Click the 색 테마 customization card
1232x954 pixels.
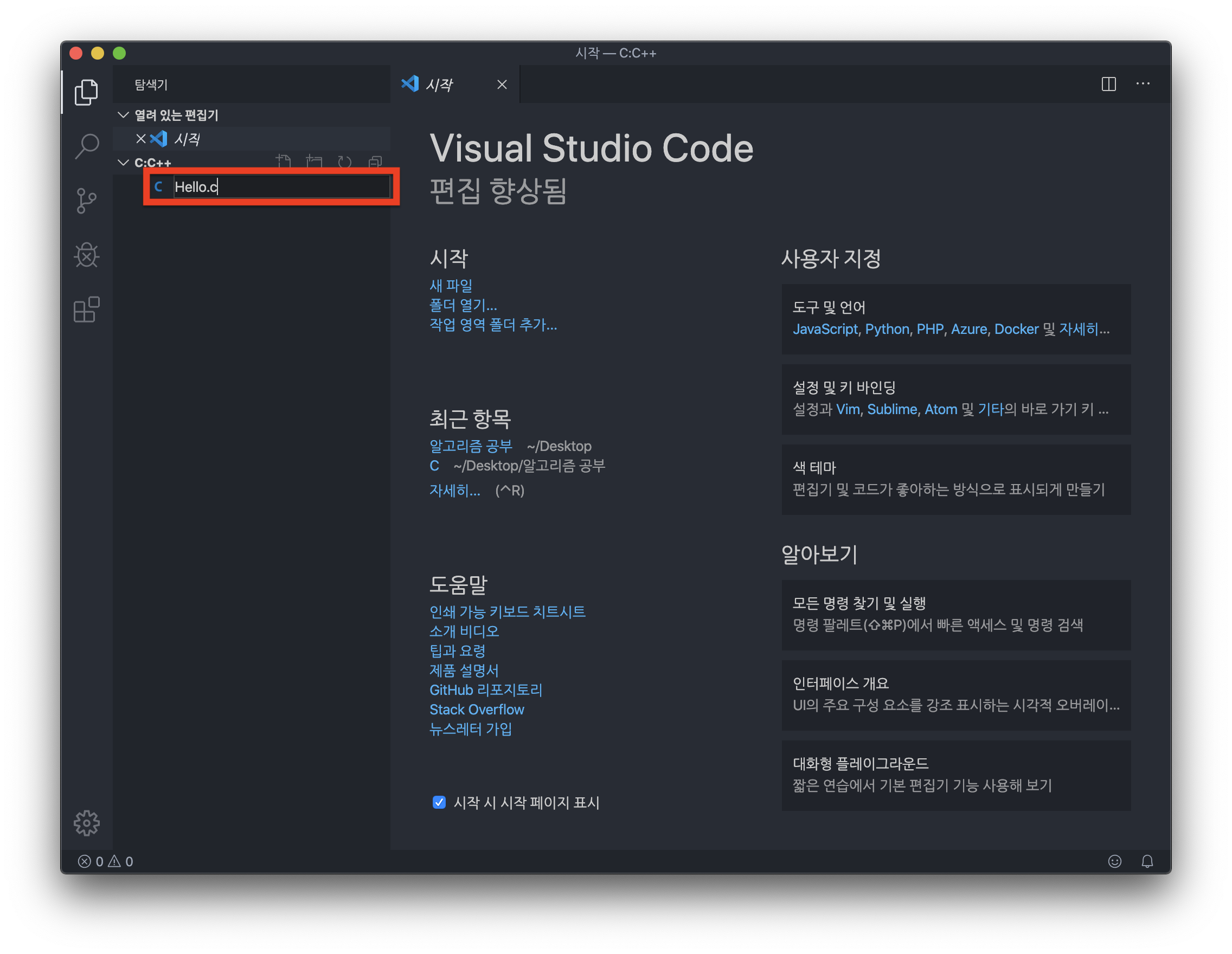pyautogui.click(x=955, y=479)
